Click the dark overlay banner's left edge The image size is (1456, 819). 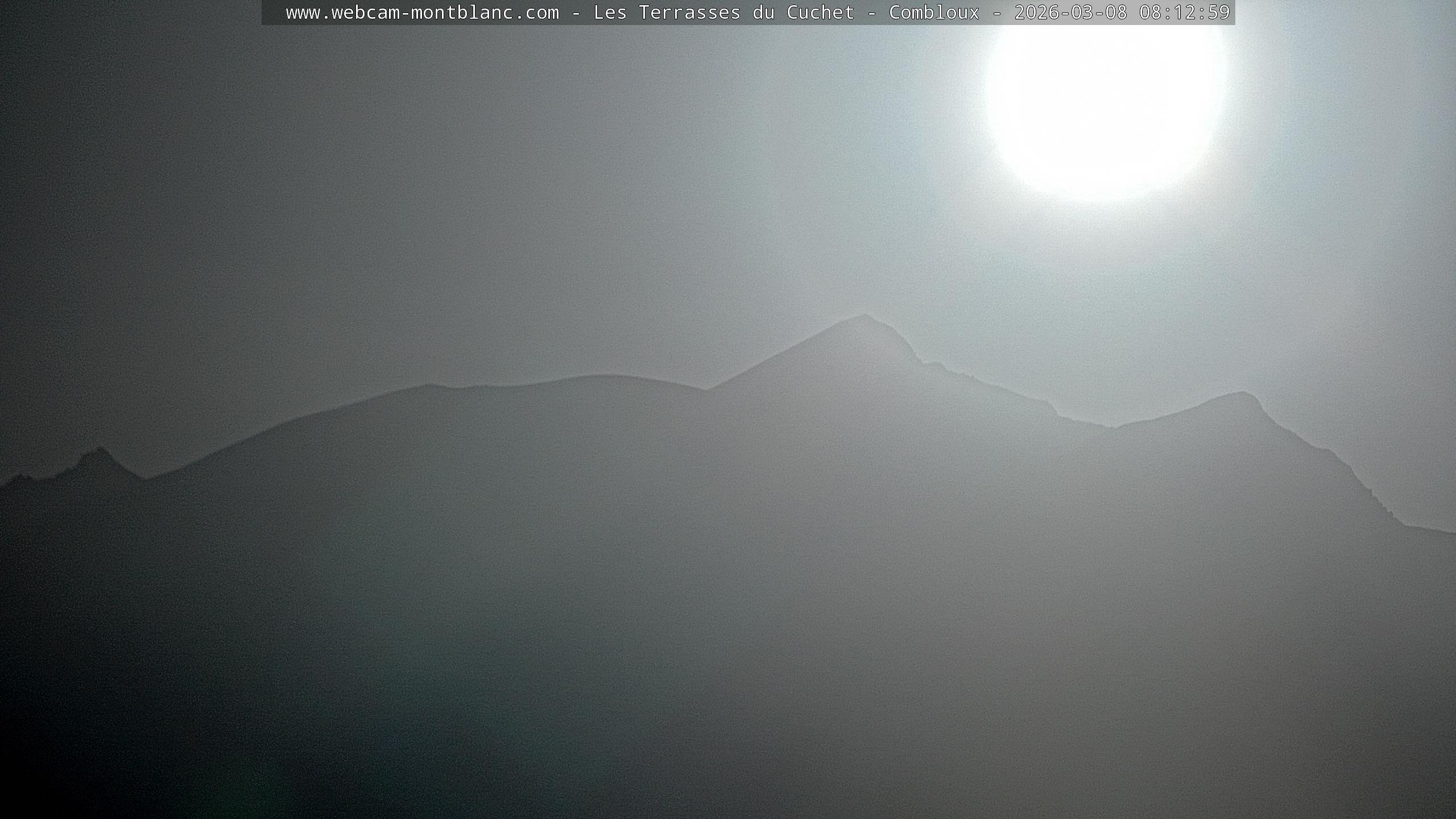pos(265,13)
